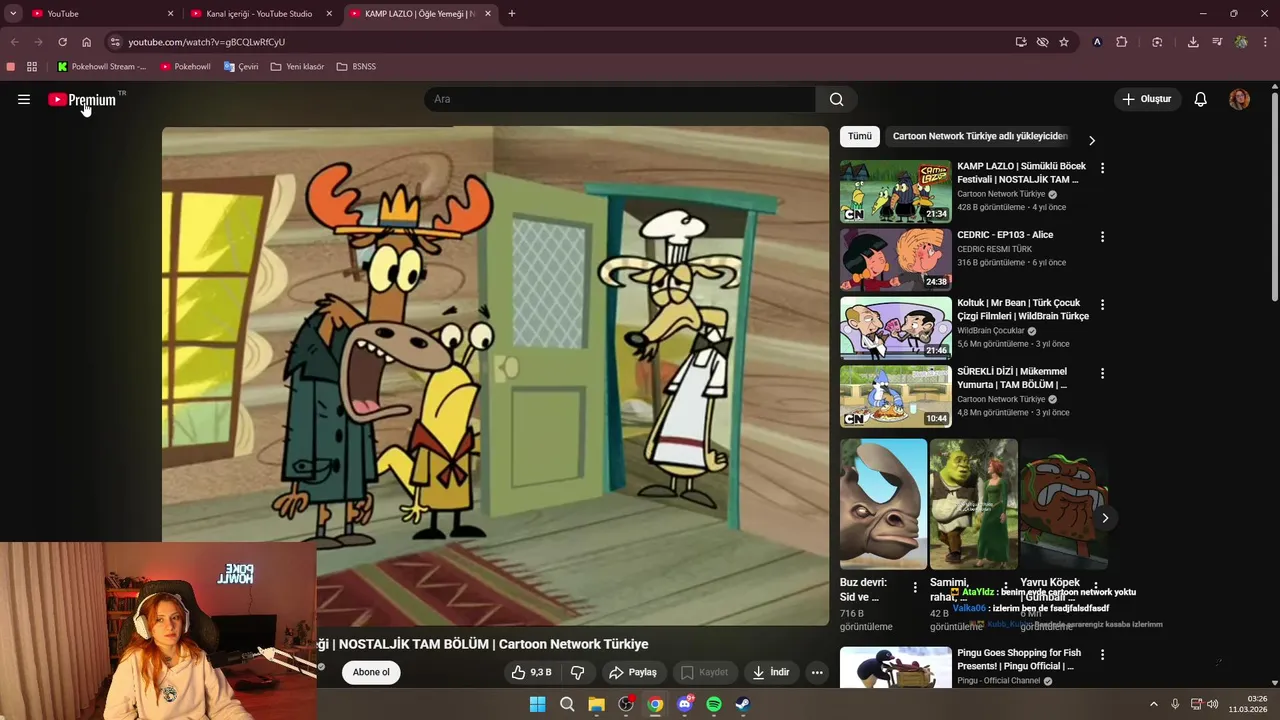
Task: Open options for KAMP LAZLO Sümüklü Böcek video
Action: [1102, 168]
